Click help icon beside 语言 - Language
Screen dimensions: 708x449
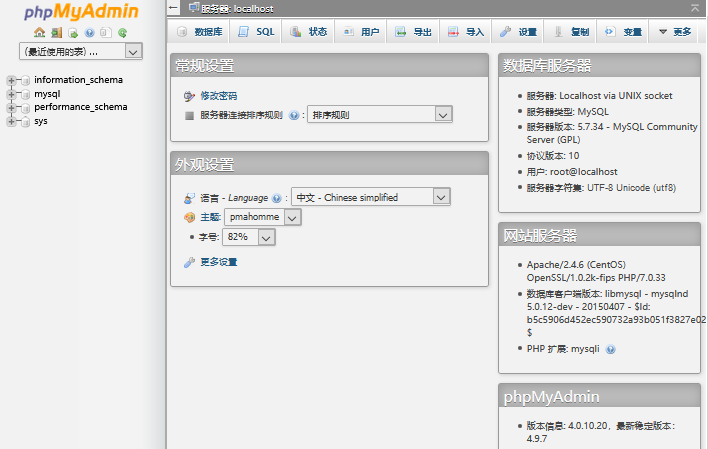(x=277, y=198)
